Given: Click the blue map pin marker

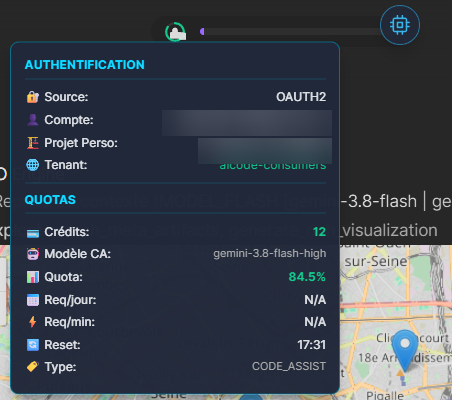Looking at the screenshot, I should click(405, 350).
